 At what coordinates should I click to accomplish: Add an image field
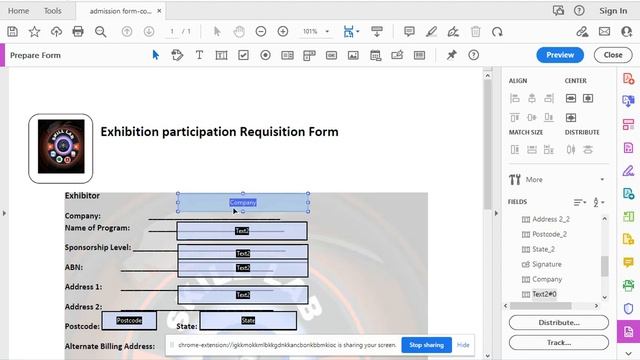click(353, 55)
